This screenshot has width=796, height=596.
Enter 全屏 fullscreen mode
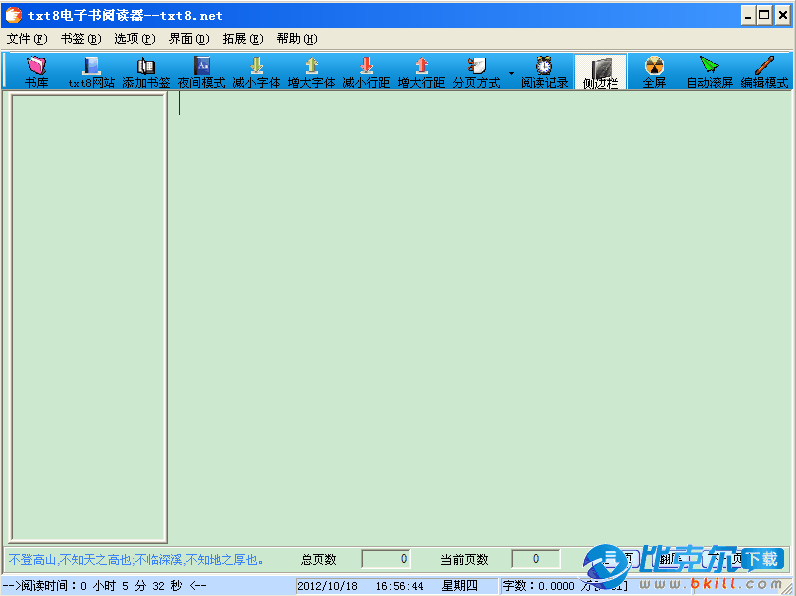pos(654,72)
